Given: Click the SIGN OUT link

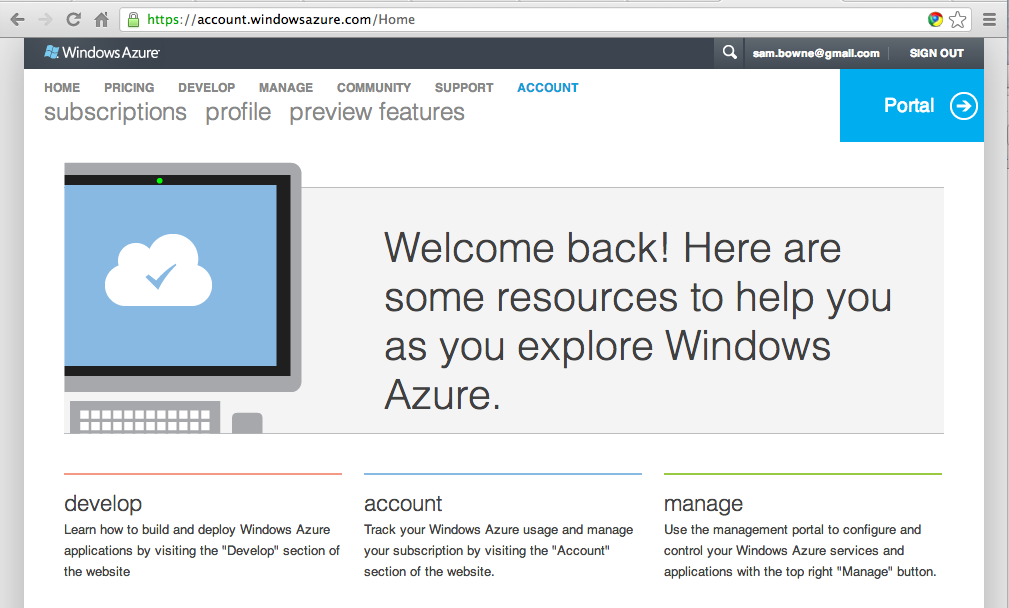Looking at the screenshot, I should click(936, 53).
